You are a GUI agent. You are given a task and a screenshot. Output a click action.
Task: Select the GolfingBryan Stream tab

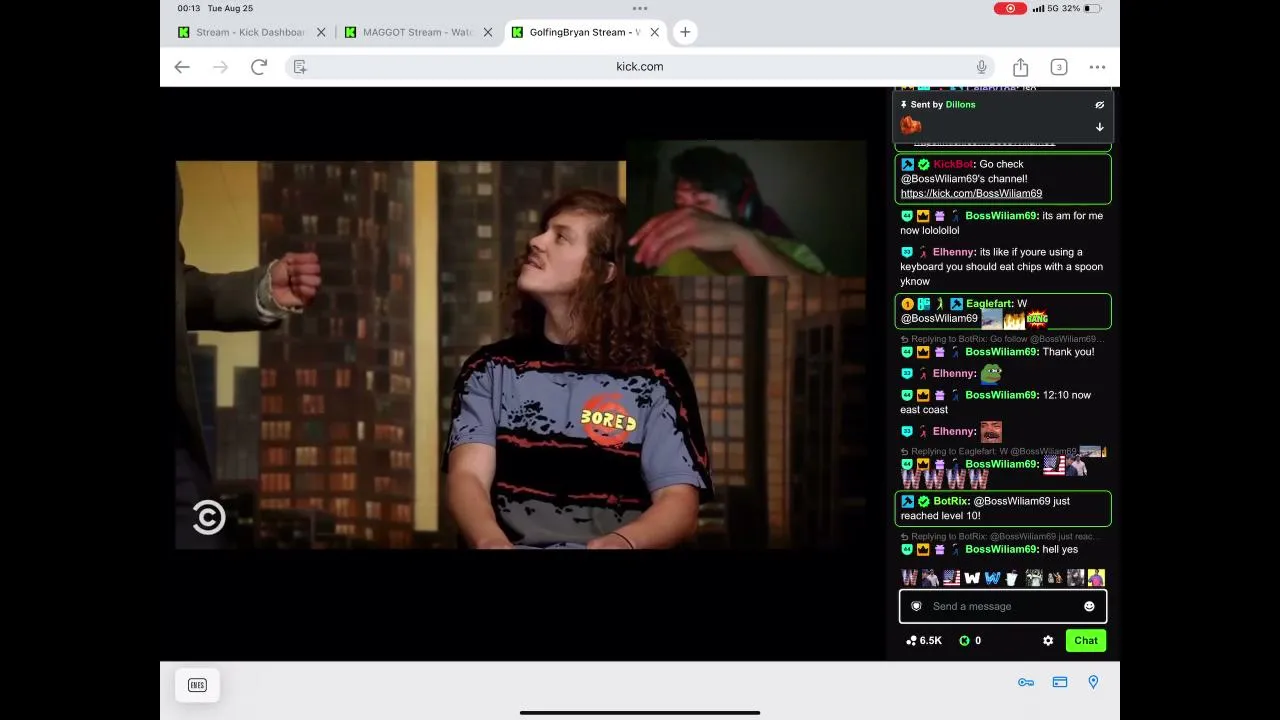coord(585,32)
